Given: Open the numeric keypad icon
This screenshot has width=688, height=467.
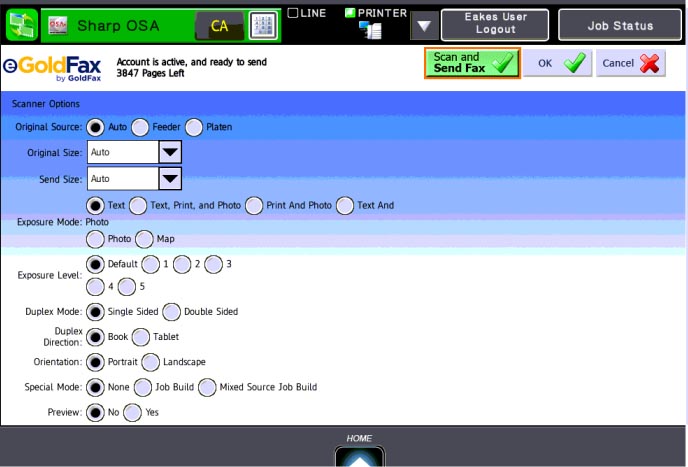Looking at the screenshot, I should [263, 25].
